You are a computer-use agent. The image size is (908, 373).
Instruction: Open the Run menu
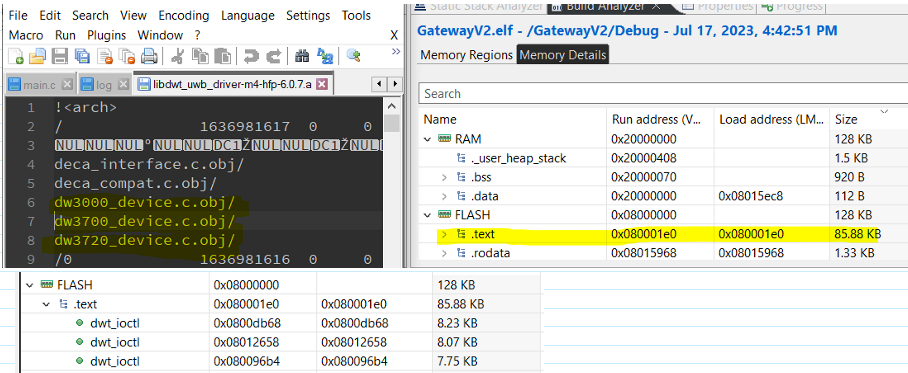point(65,35)
